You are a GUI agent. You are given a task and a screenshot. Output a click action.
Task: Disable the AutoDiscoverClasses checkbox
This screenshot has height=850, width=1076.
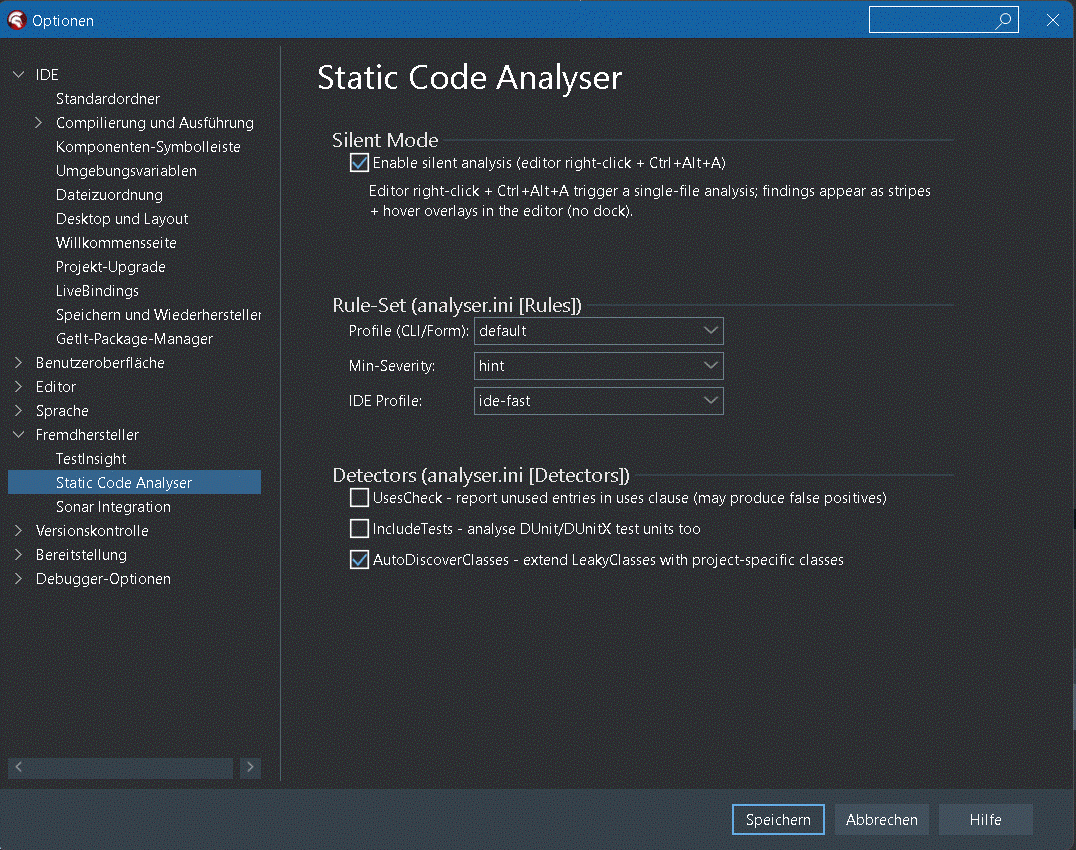359,560
